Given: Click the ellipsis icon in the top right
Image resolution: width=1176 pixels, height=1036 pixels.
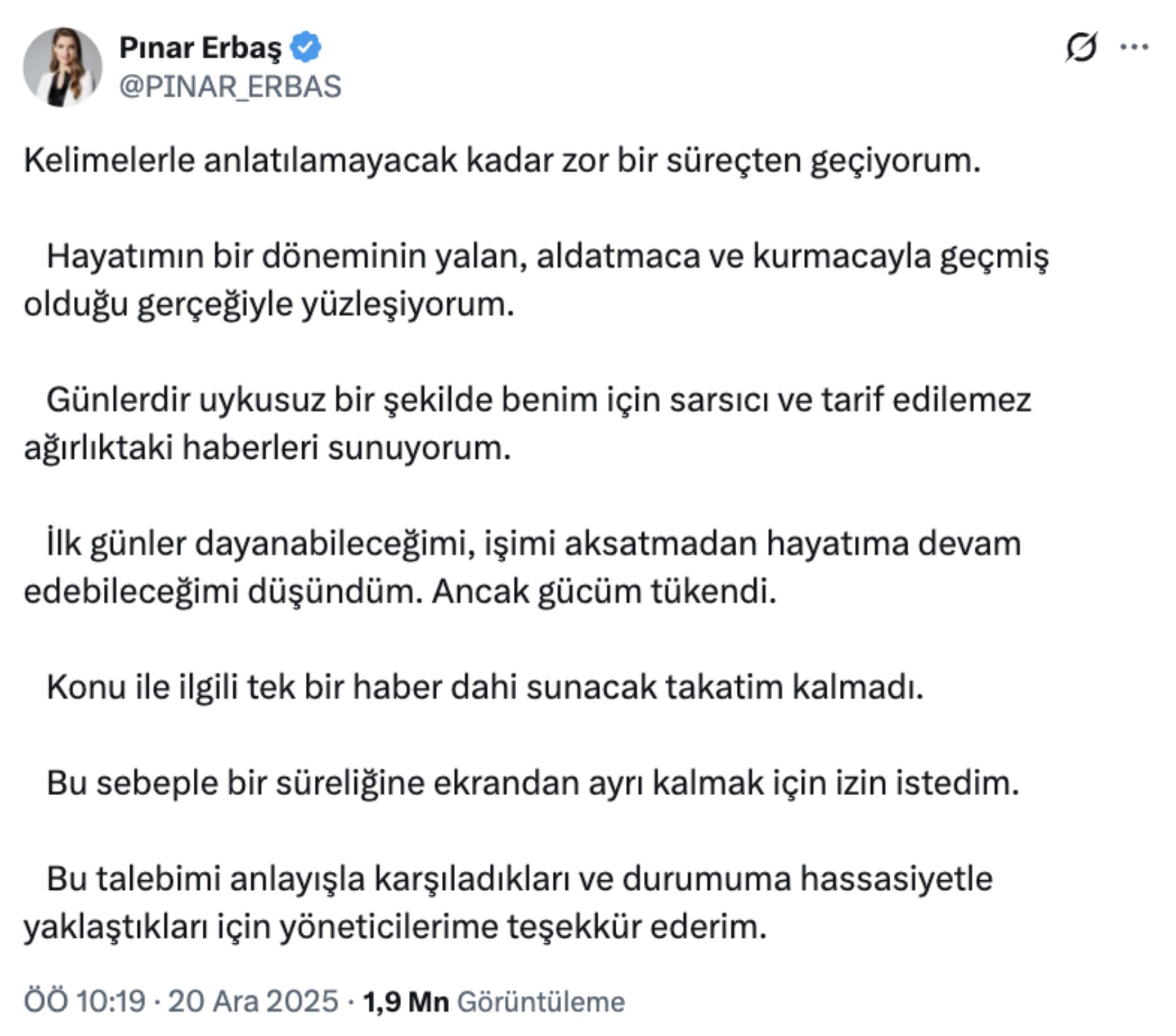Looking at the screenshot, I should point(1136,45).
